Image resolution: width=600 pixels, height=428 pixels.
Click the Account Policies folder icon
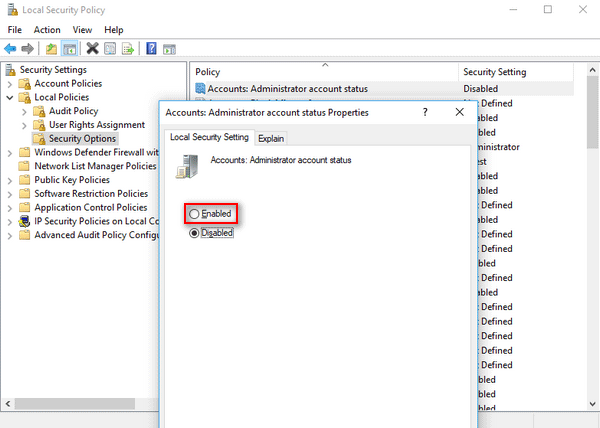coord(24,83)
